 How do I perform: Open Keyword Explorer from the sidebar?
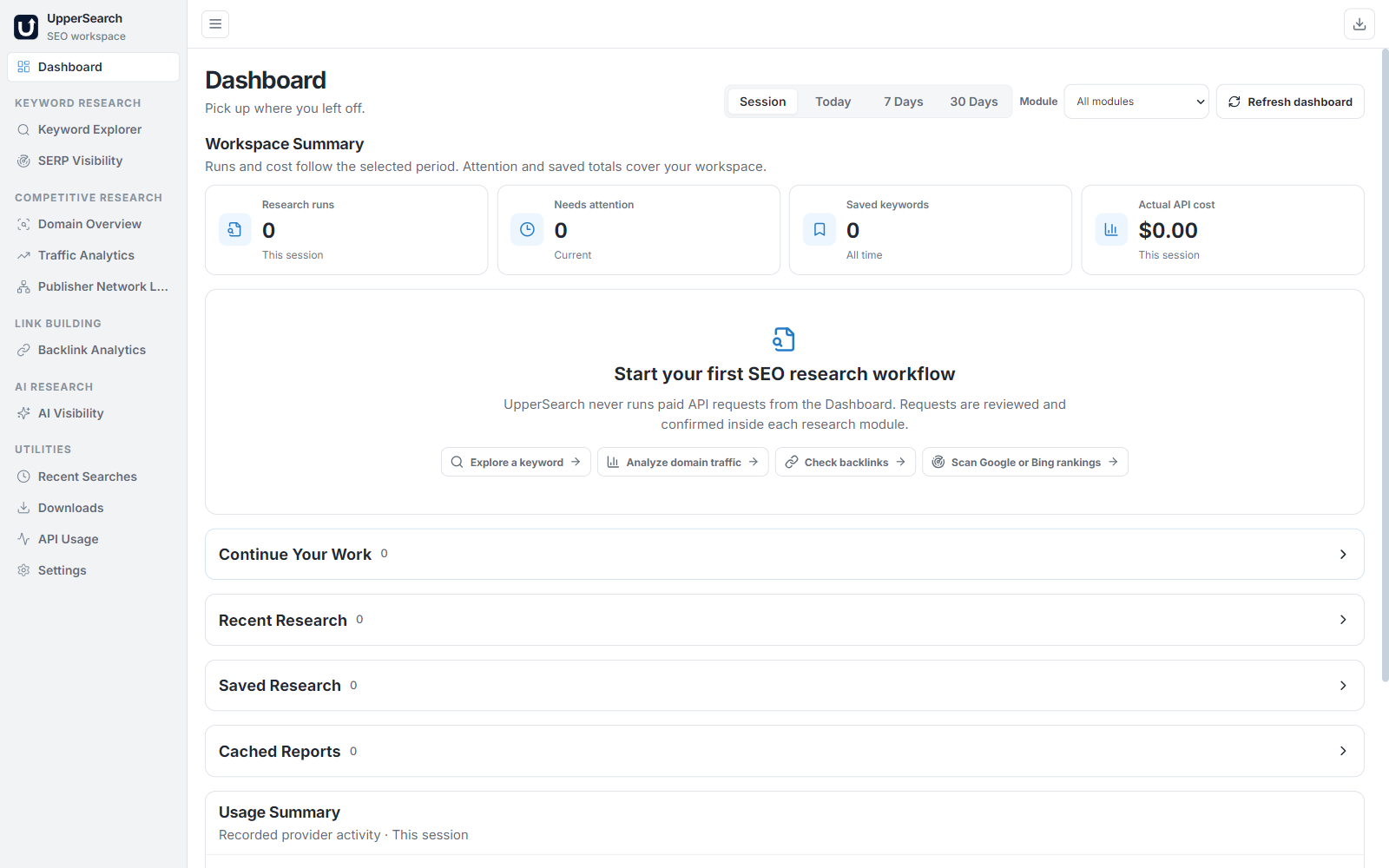(x=94, y=129)
